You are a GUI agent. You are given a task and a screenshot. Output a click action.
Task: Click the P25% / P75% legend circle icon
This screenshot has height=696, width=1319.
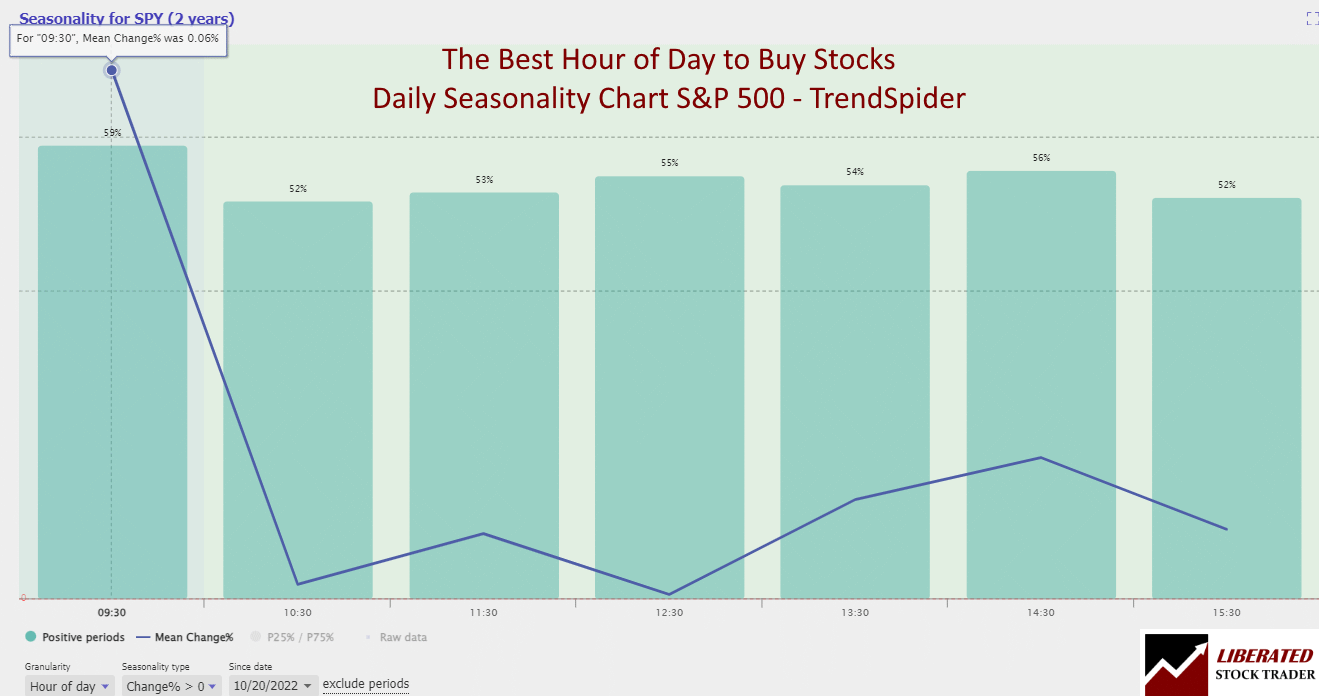coord(256,637)
